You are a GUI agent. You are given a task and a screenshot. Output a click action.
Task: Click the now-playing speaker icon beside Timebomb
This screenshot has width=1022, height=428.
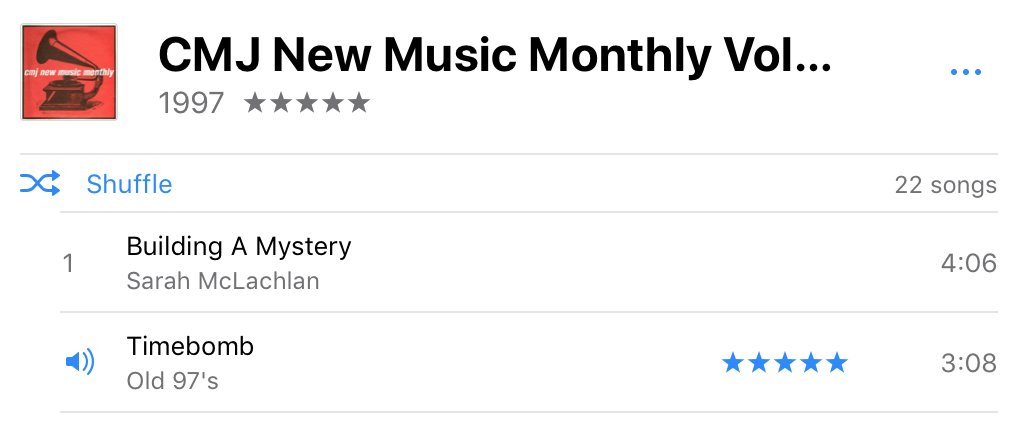pos(80,362)
